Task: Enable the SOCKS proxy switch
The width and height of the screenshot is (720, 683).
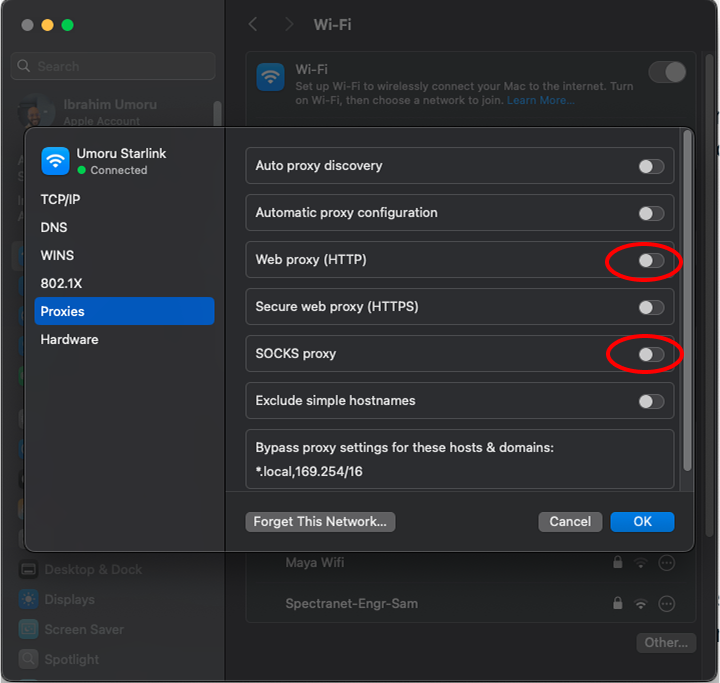Action: pos(651,354)
